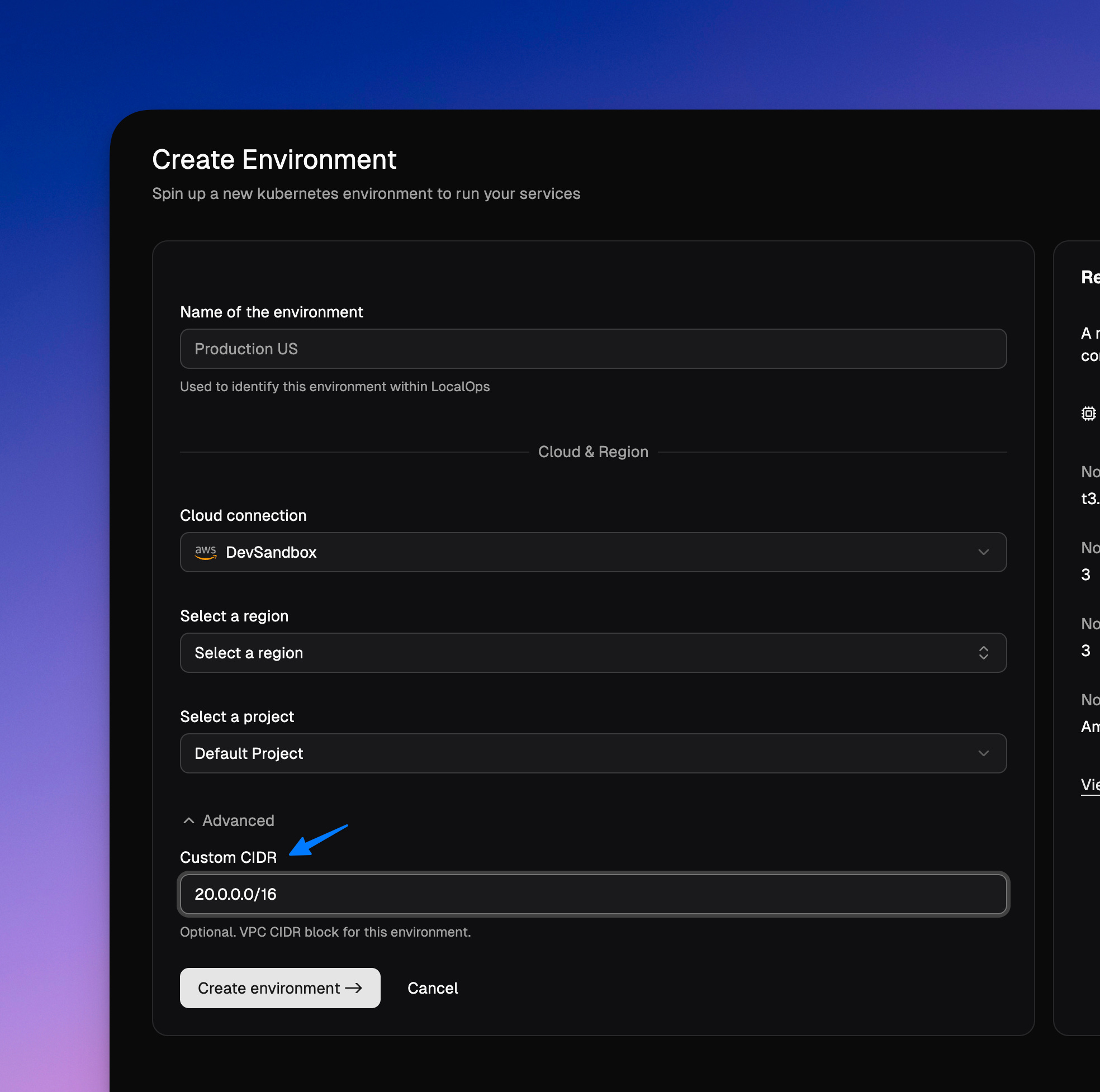1100x1092 pixels.
Task: Click Create environment button
Action: 279,988
